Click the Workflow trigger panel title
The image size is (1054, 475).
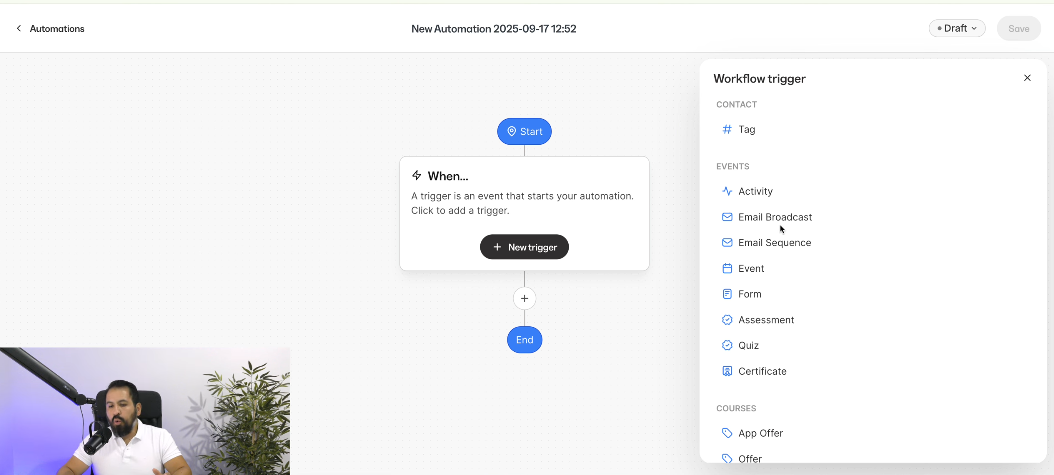pyautogui.click(x=760, y=79)
